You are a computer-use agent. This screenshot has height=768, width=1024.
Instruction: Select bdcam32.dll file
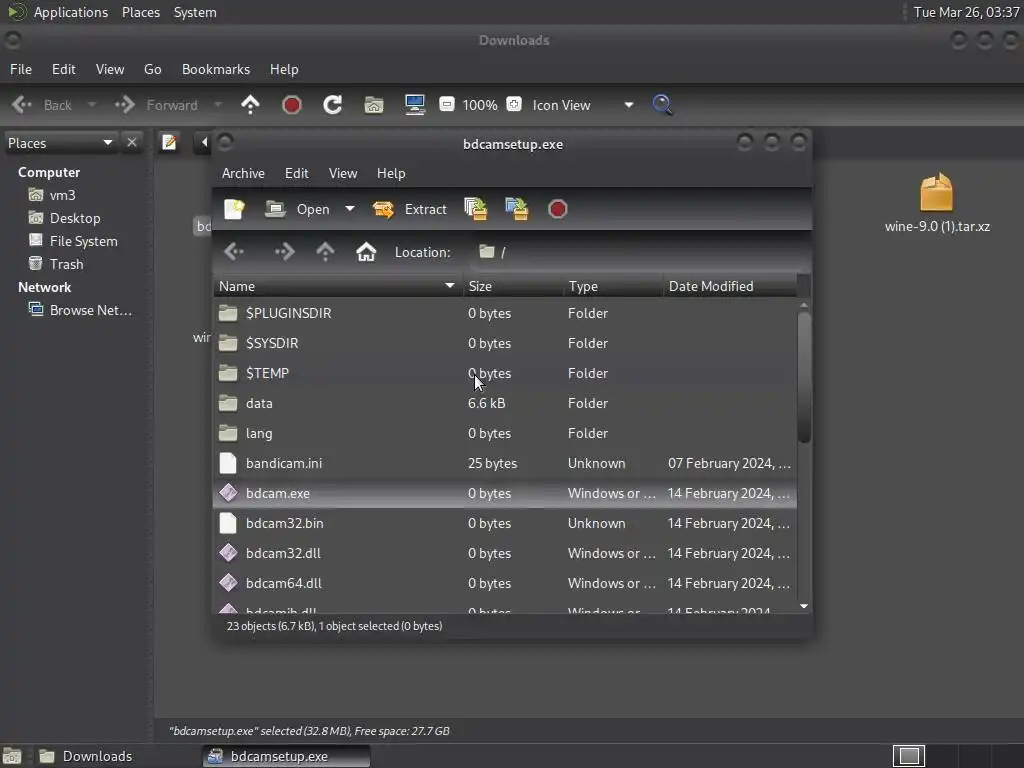click(505, 554)
